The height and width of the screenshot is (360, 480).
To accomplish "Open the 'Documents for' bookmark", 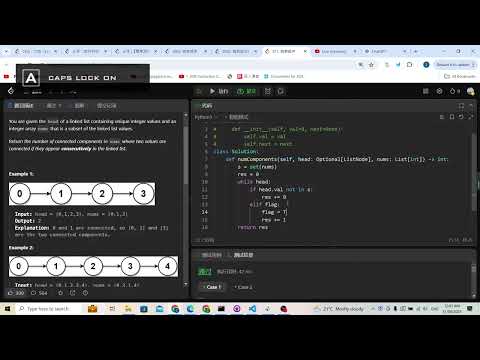I will click(x=284, y=76).
